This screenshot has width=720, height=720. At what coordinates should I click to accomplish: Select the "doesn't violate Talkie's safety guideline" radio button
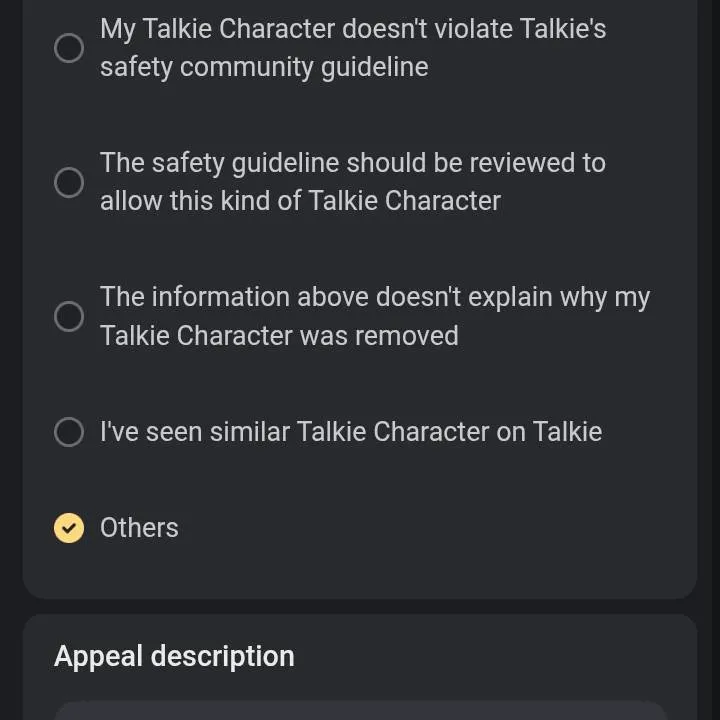pyautogui.click(x=69, y=48)
